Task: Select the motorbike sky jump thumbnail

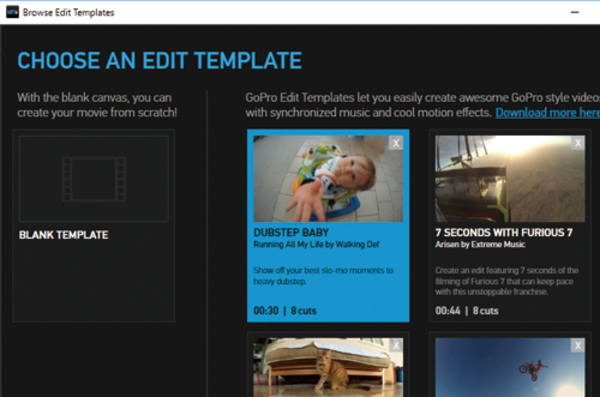Action: click(x=510, y=368)
